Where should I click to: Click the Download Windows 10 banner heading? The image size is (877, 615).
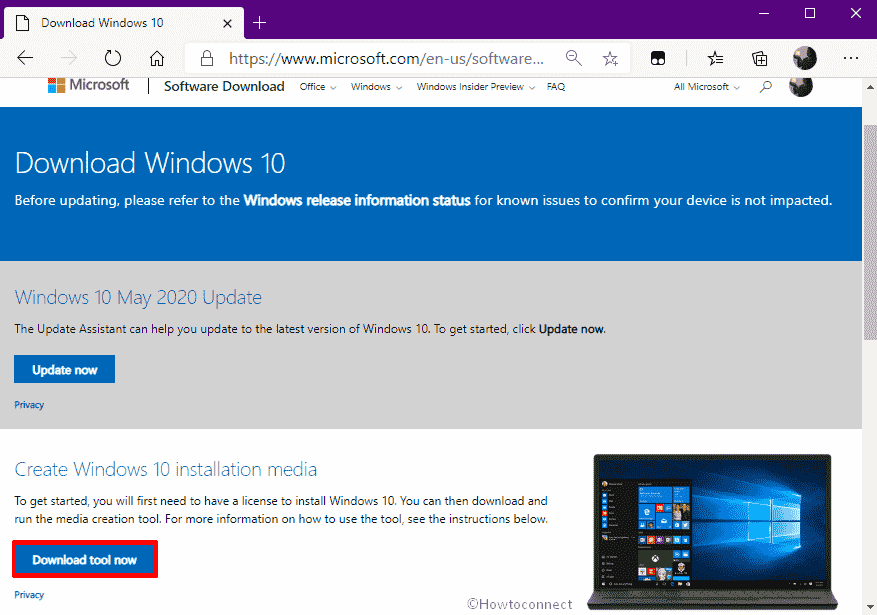click(x=150, y=163)
